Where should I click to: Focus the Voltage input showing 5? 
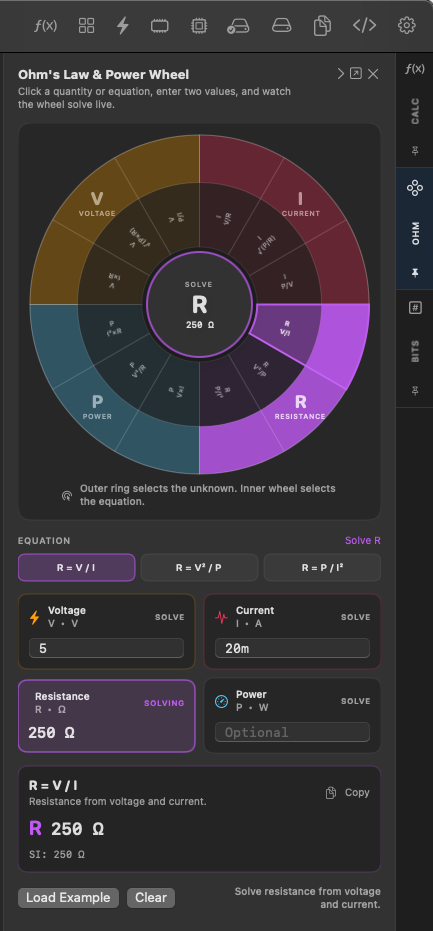(106, 648)
